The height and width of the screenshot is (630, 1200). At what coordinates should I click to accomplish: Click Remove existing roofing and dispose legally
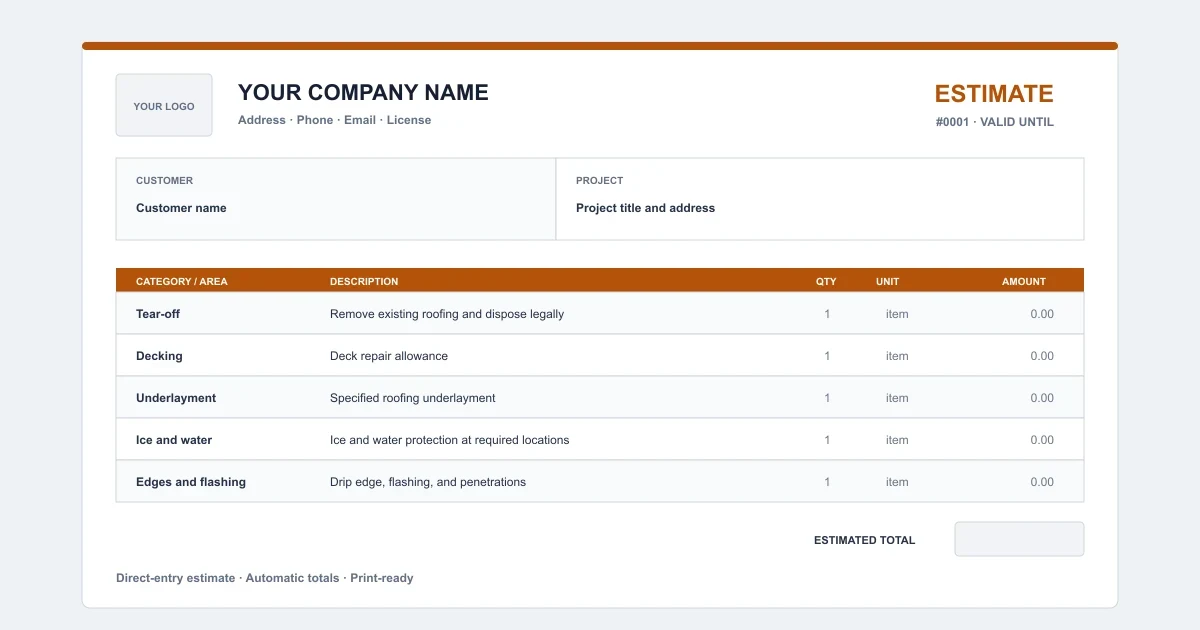447,314
